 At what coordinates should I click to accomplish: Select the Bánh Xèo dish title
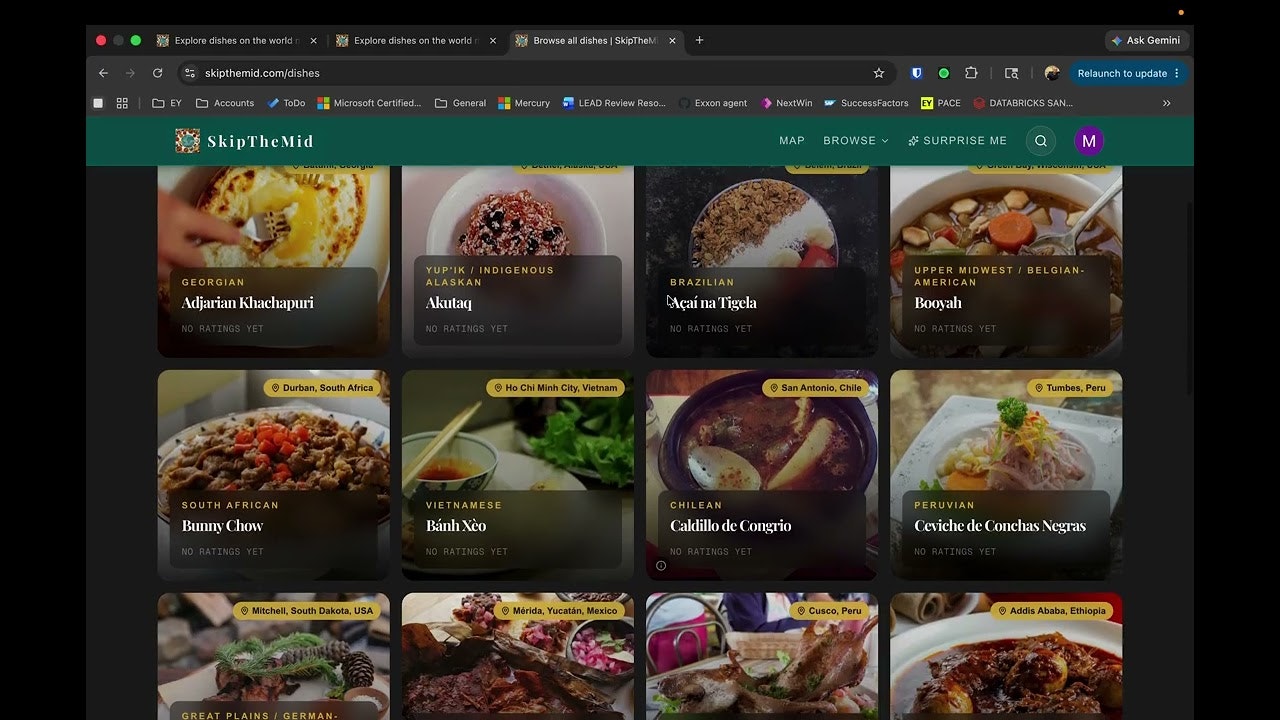[x=456, y=526]
